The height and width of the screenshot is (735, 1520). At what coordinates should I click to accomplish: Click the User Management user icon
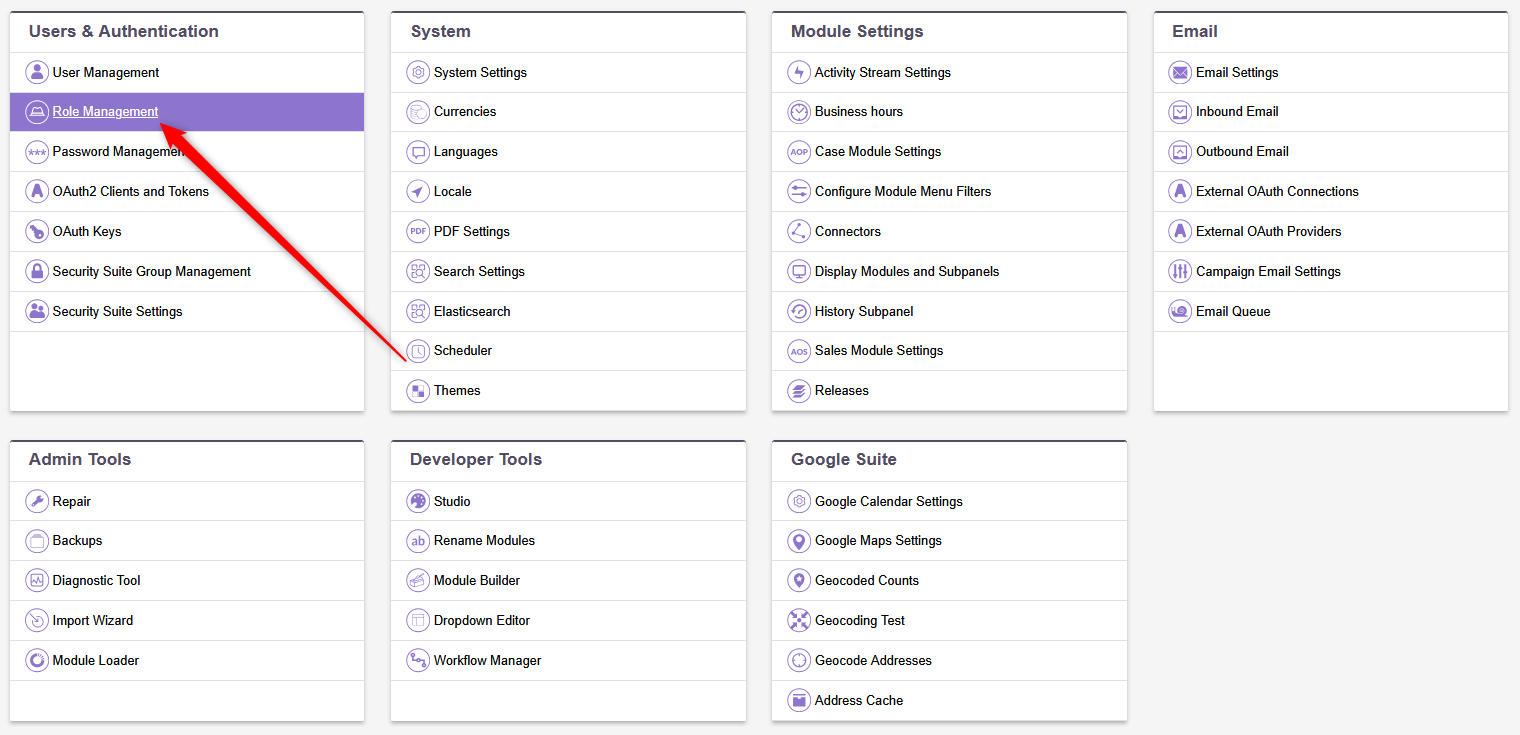(x=36, y=72)
